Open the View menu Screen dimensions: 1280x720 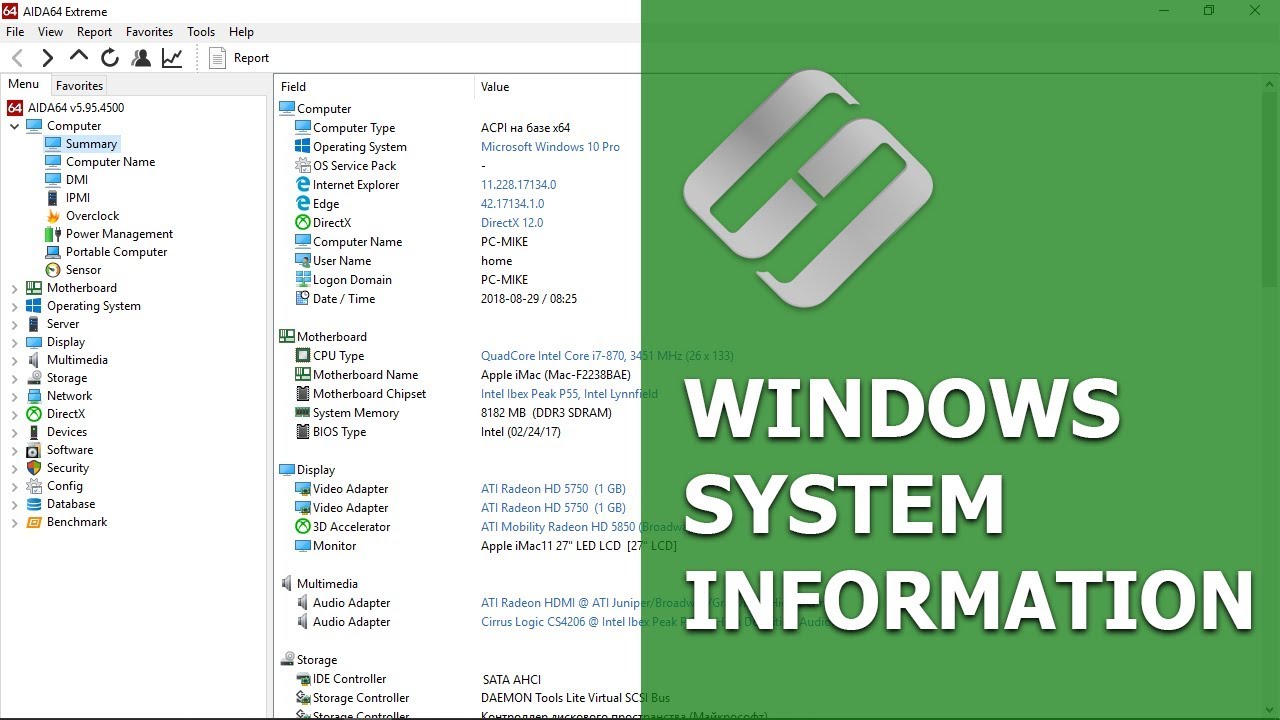pos(50,32)
